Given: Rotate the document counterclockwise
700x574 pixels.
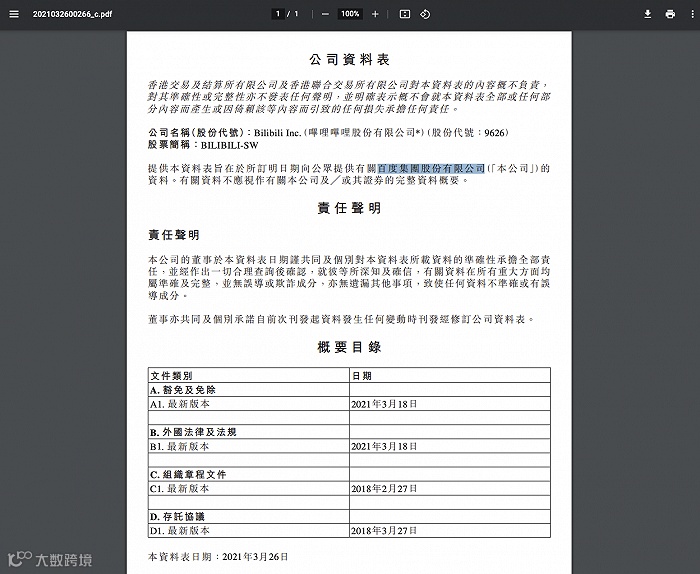Looking at the screenshot, I should click(x=425, y=14).
